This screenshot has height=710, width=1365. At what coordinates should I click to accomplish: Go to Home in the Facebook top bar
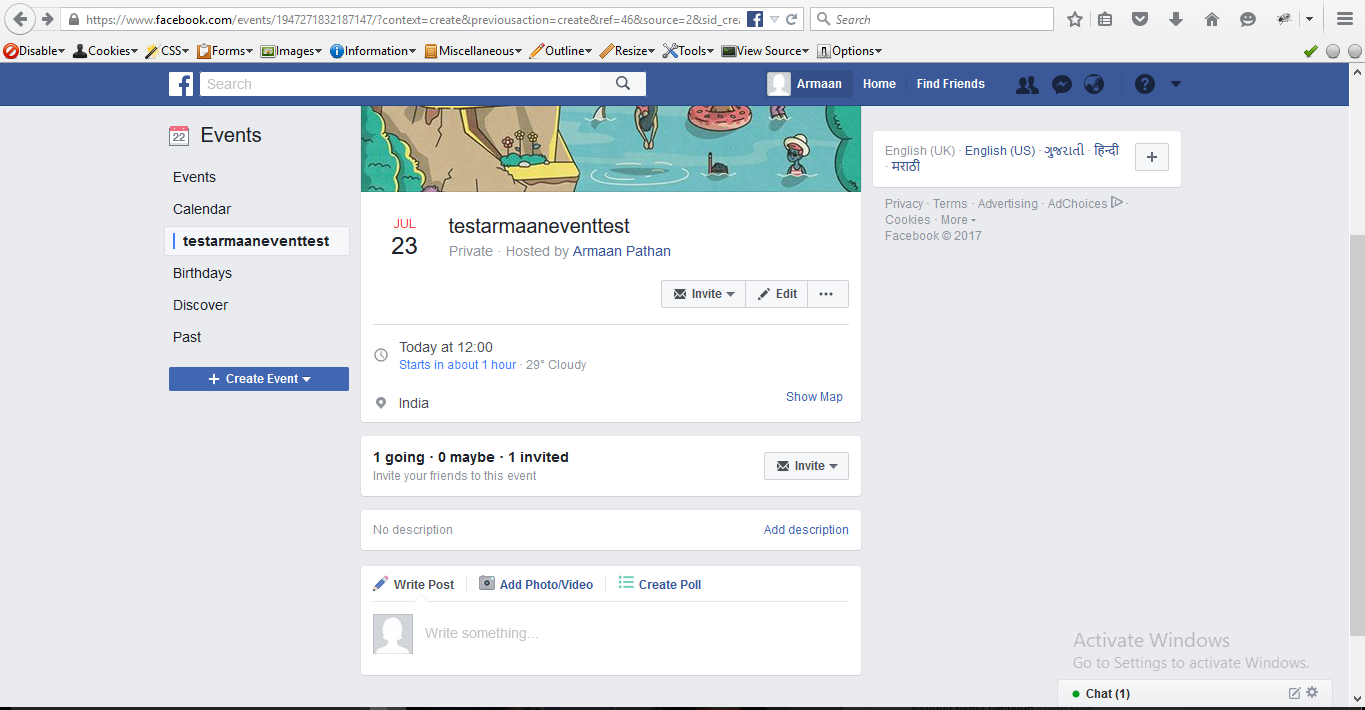click(879, 84)
